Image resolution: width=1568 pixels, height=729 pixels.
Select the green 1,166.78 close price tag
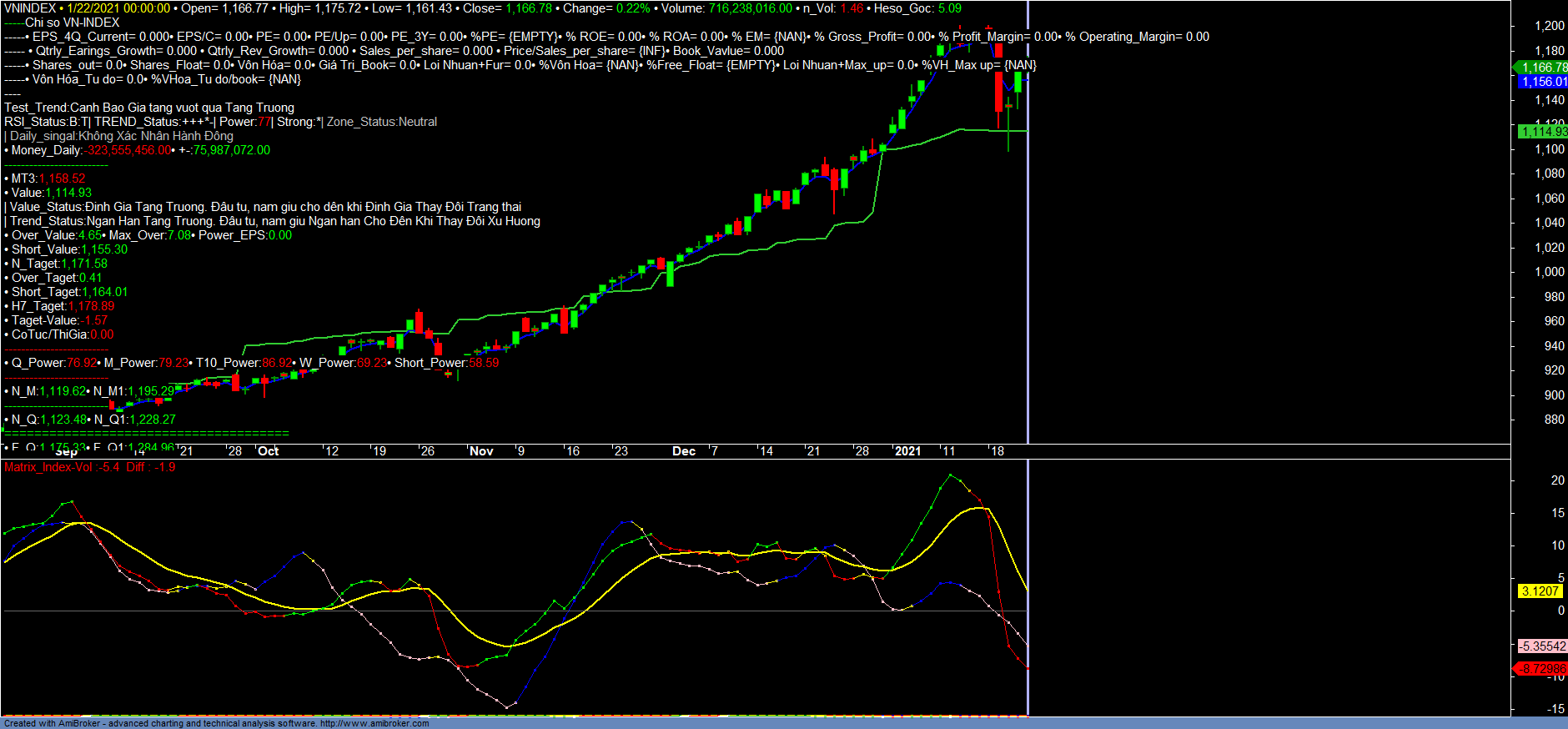1542,68
